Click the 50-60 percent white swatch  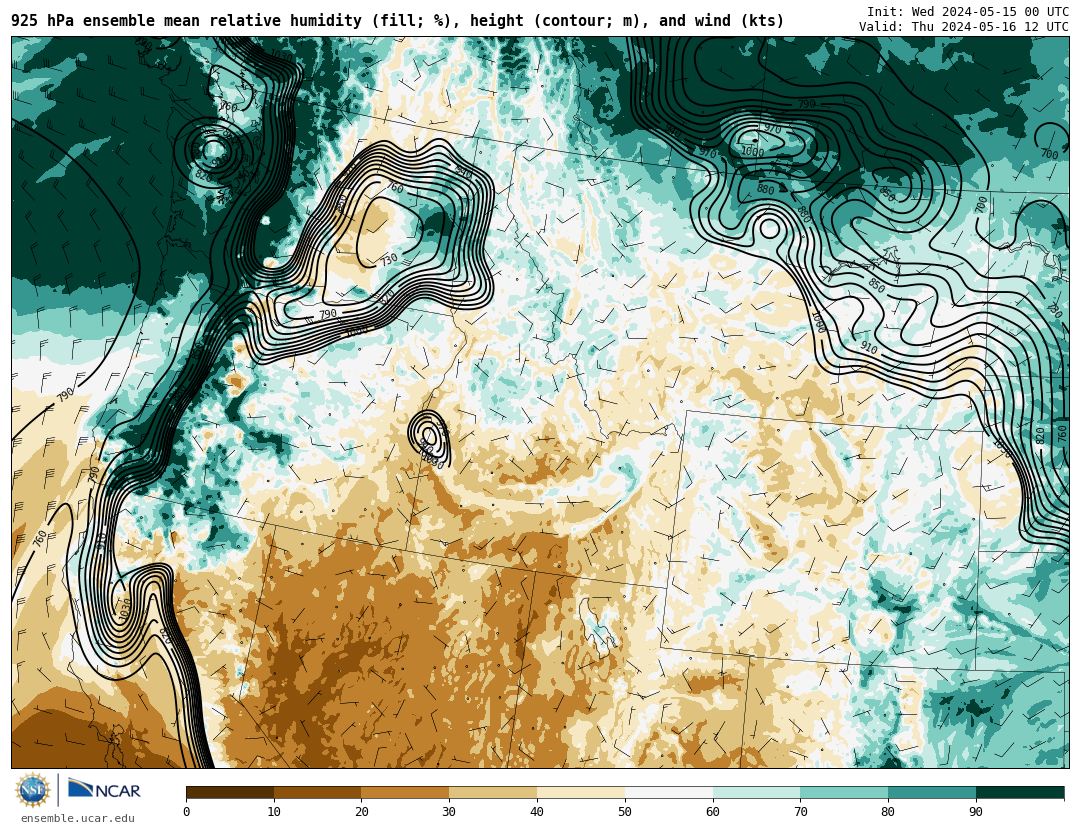click(x=669, y=792)
